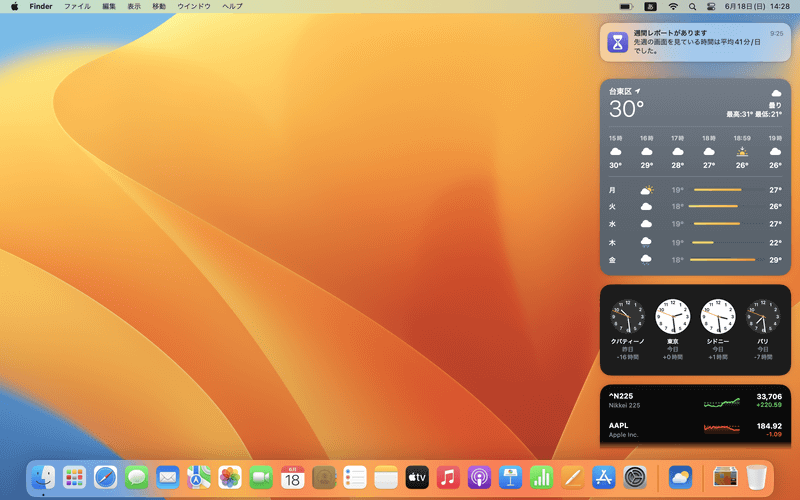Open Calendar showing 18 in Dock
This screenshot has width=800, height=500.
coord(292,478)
